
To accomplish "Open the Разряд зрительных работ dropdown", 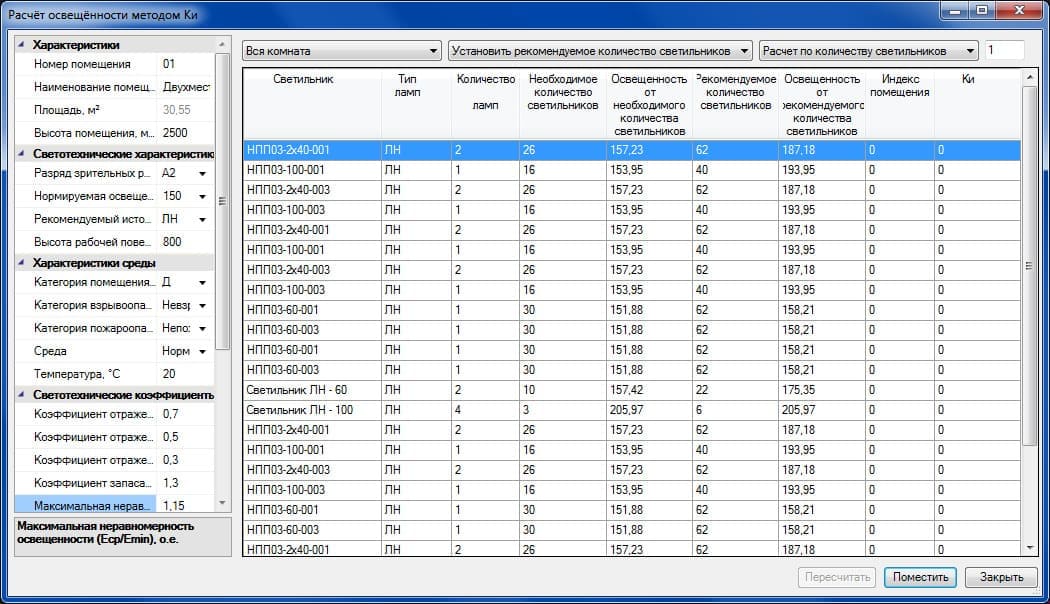I will click(202, 173).
